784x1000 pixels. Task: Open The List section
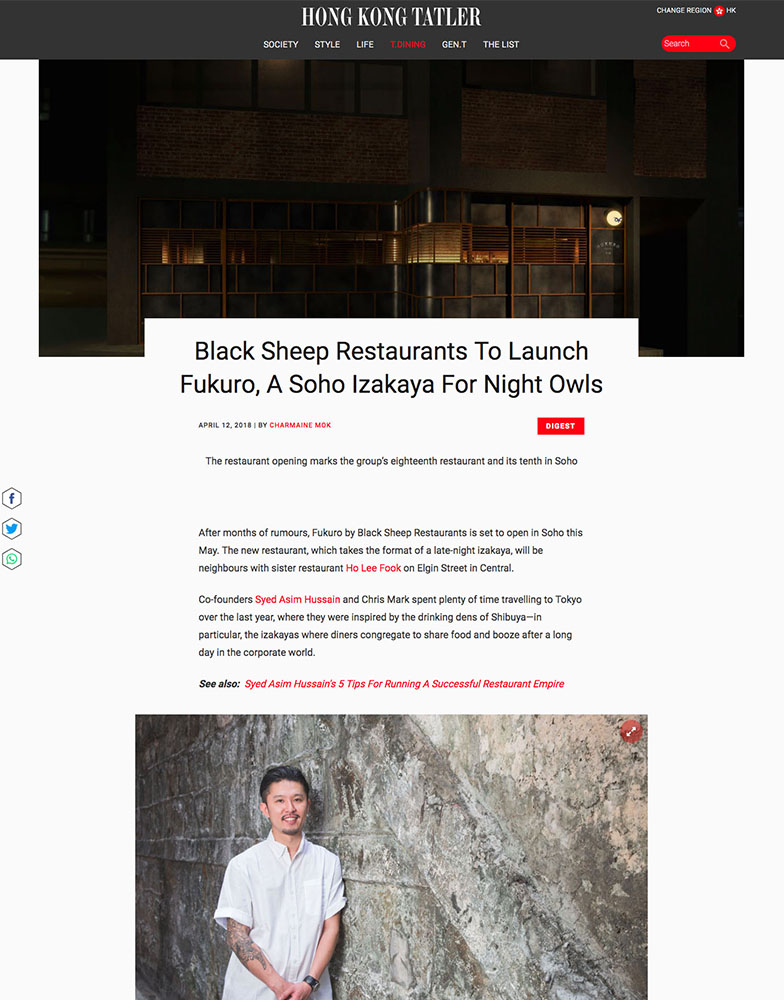pos(501,45)
